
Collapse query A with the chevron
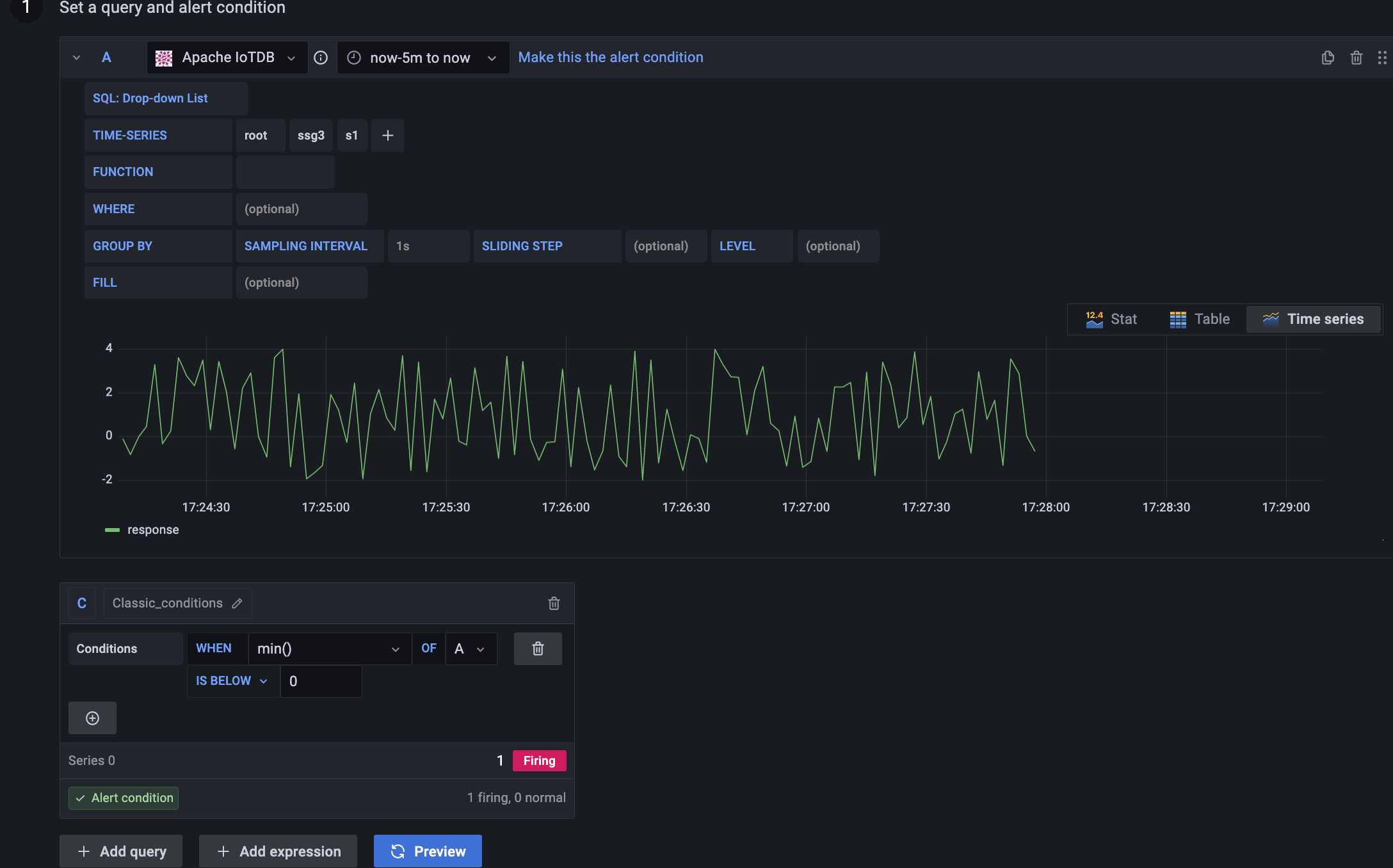76,58
